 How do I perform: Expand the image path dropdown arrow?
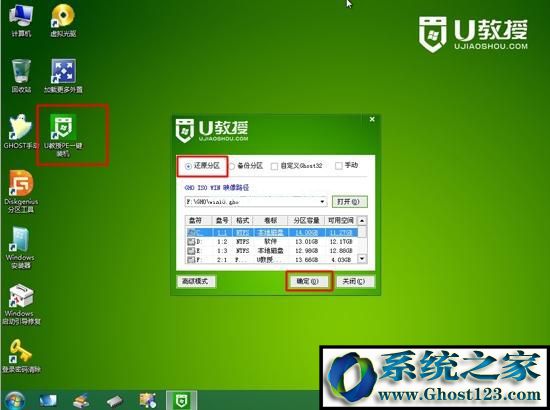pos(322,202)
